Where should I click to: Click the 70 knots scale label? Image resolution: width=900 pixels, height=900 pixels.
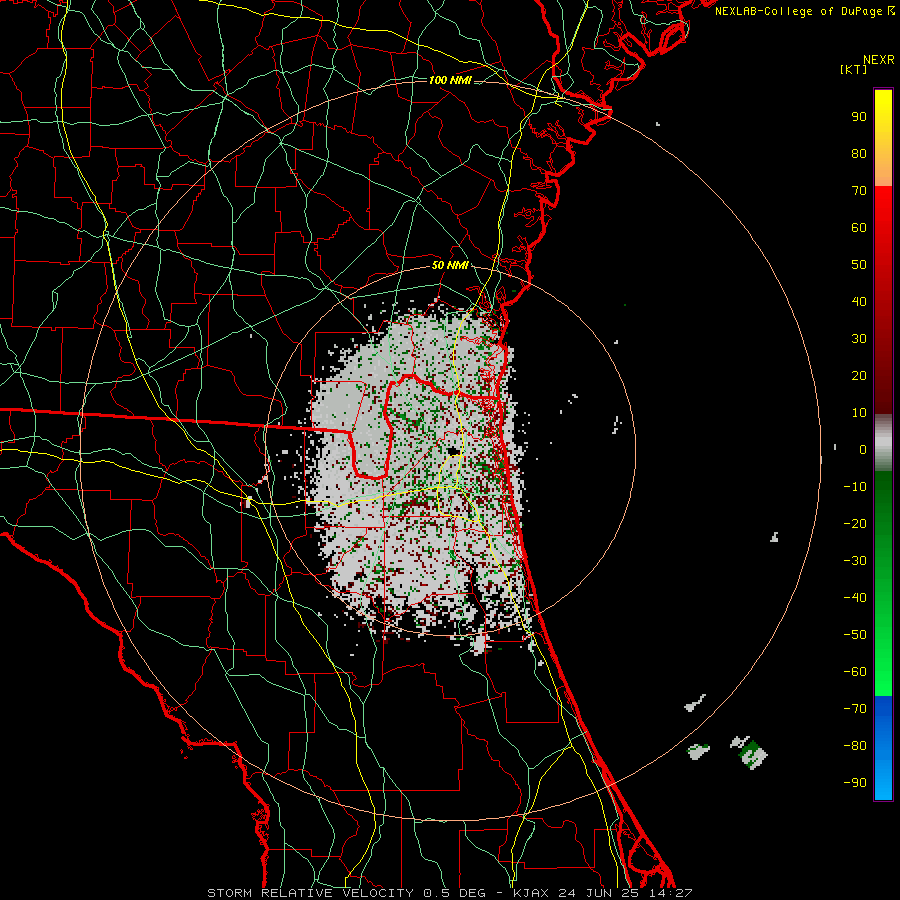[859, 191]
